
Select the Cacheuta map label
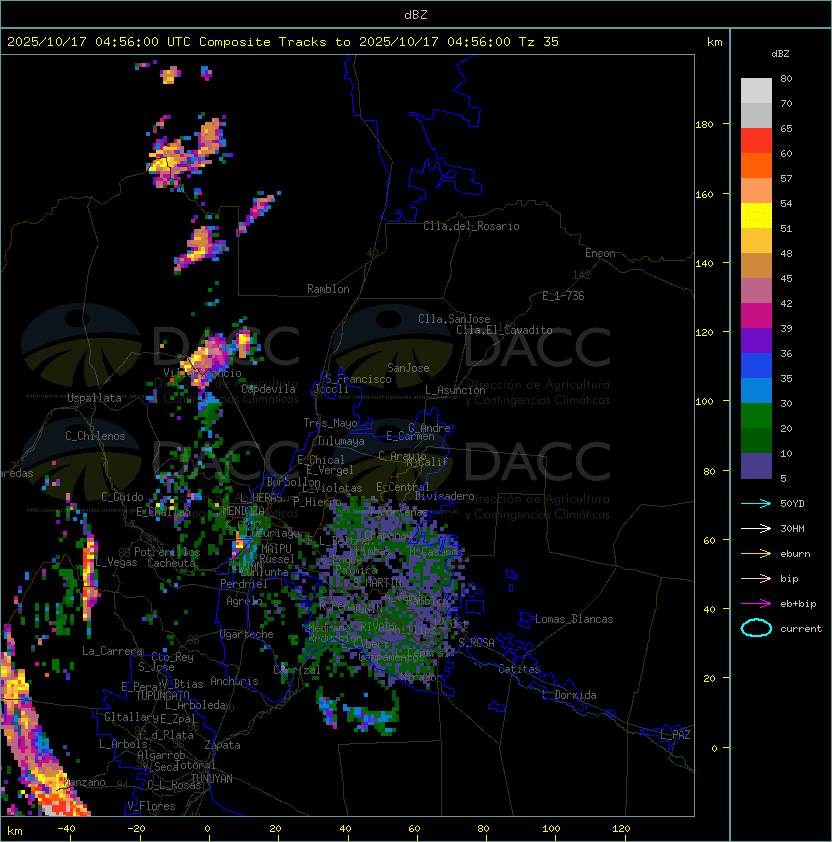coord(171,563)
